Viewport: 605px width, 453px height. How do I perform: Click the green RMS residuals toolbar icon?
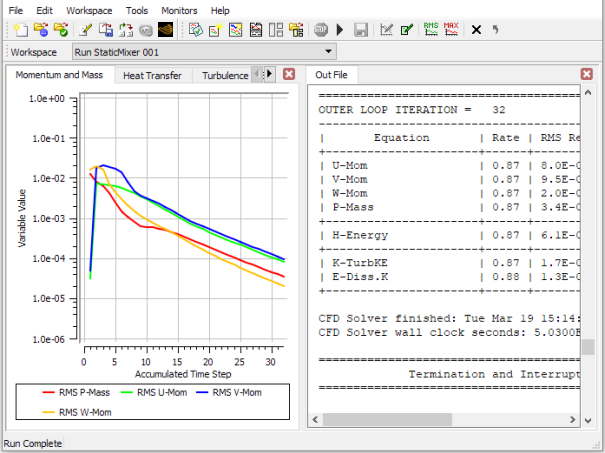431,30
